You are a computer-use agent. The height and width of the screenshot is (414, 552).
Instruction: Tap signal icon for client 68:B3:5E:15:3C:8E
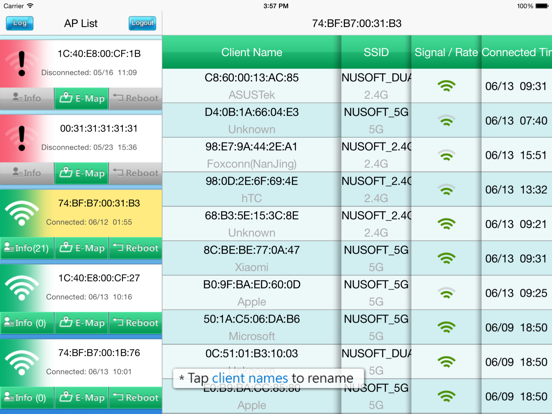coord(446,224)
